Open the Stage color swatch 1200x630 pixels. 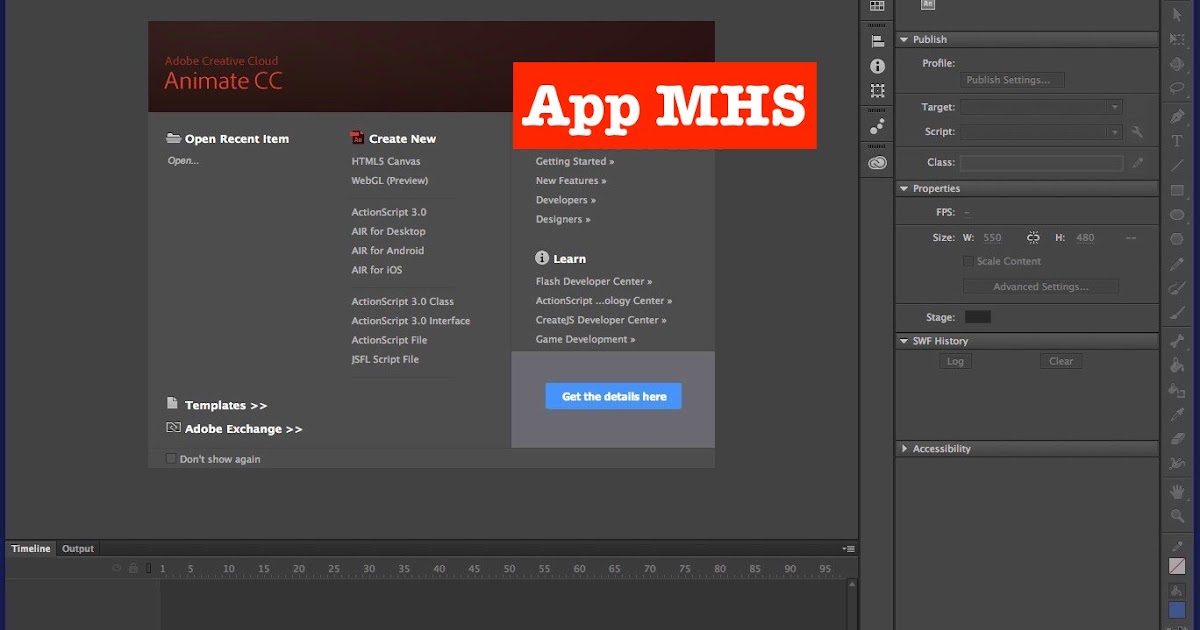tap(977, 317)
